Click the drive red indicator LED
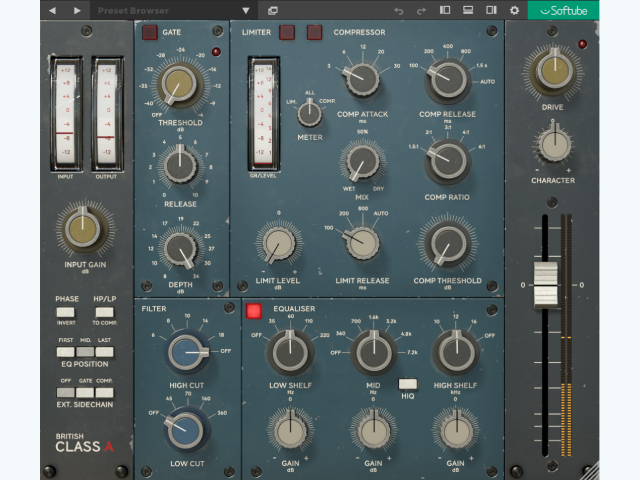The height and width of the screenshot is (480, 640). 582,44
